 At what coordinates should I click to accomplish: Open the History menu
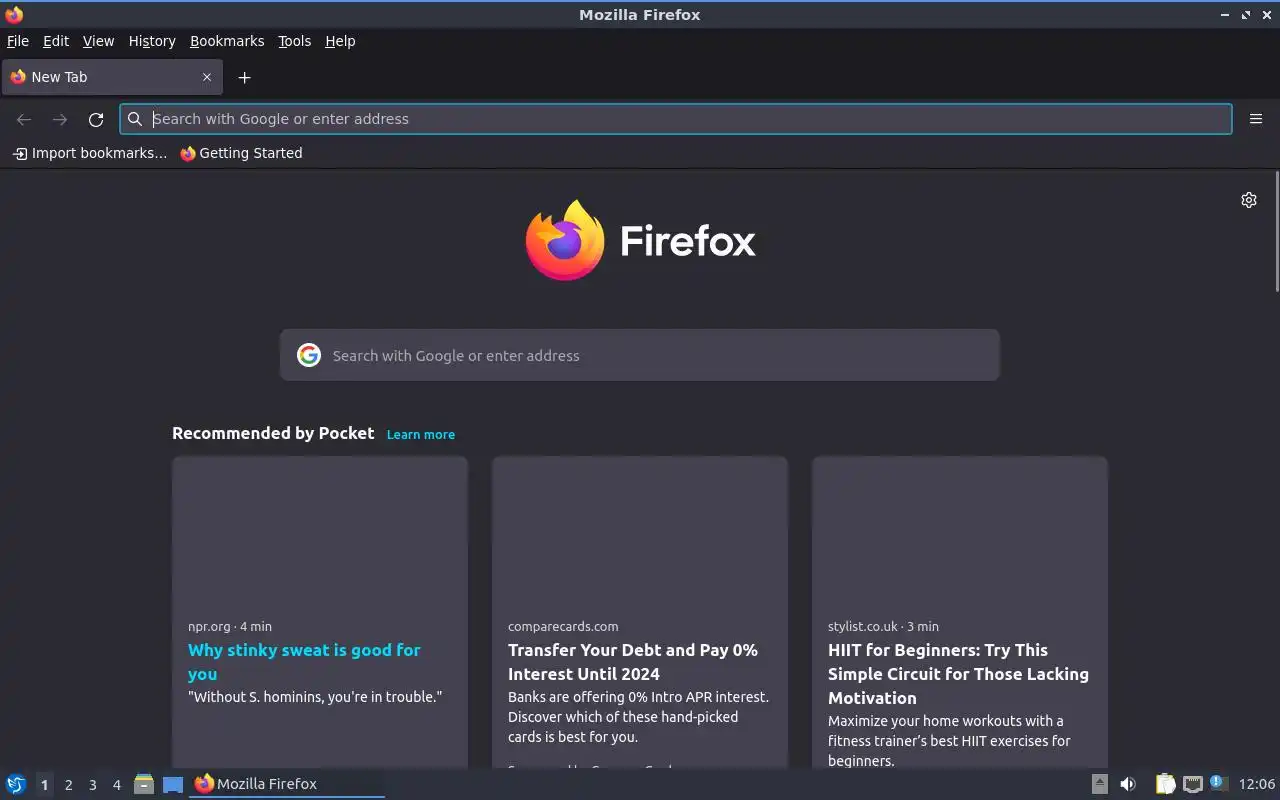(152, 41)
